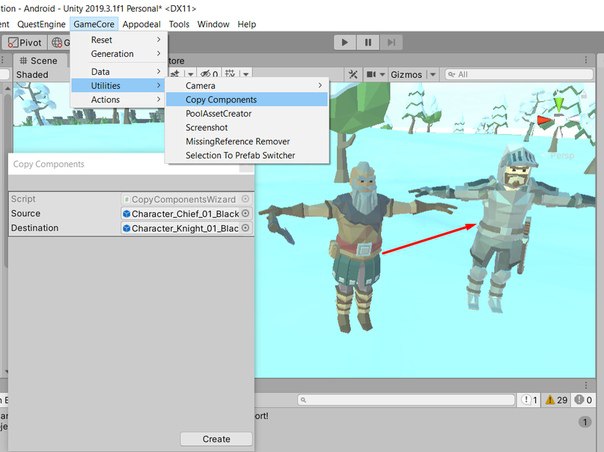The image size is (604, 452).
Task: Open the GameCore menu
Action: pyautogui.click(x=94, y=24)
